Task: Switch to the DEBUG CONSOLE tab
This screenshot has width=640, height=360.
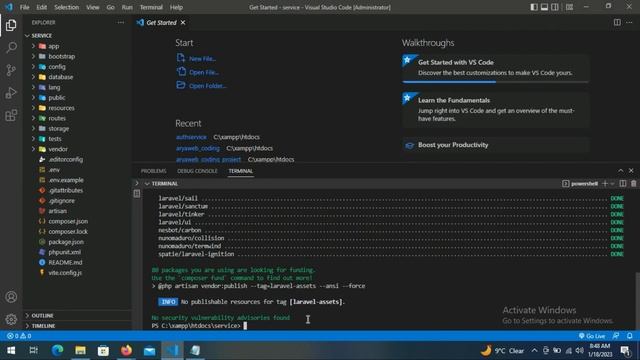Action: pos(197,171)
